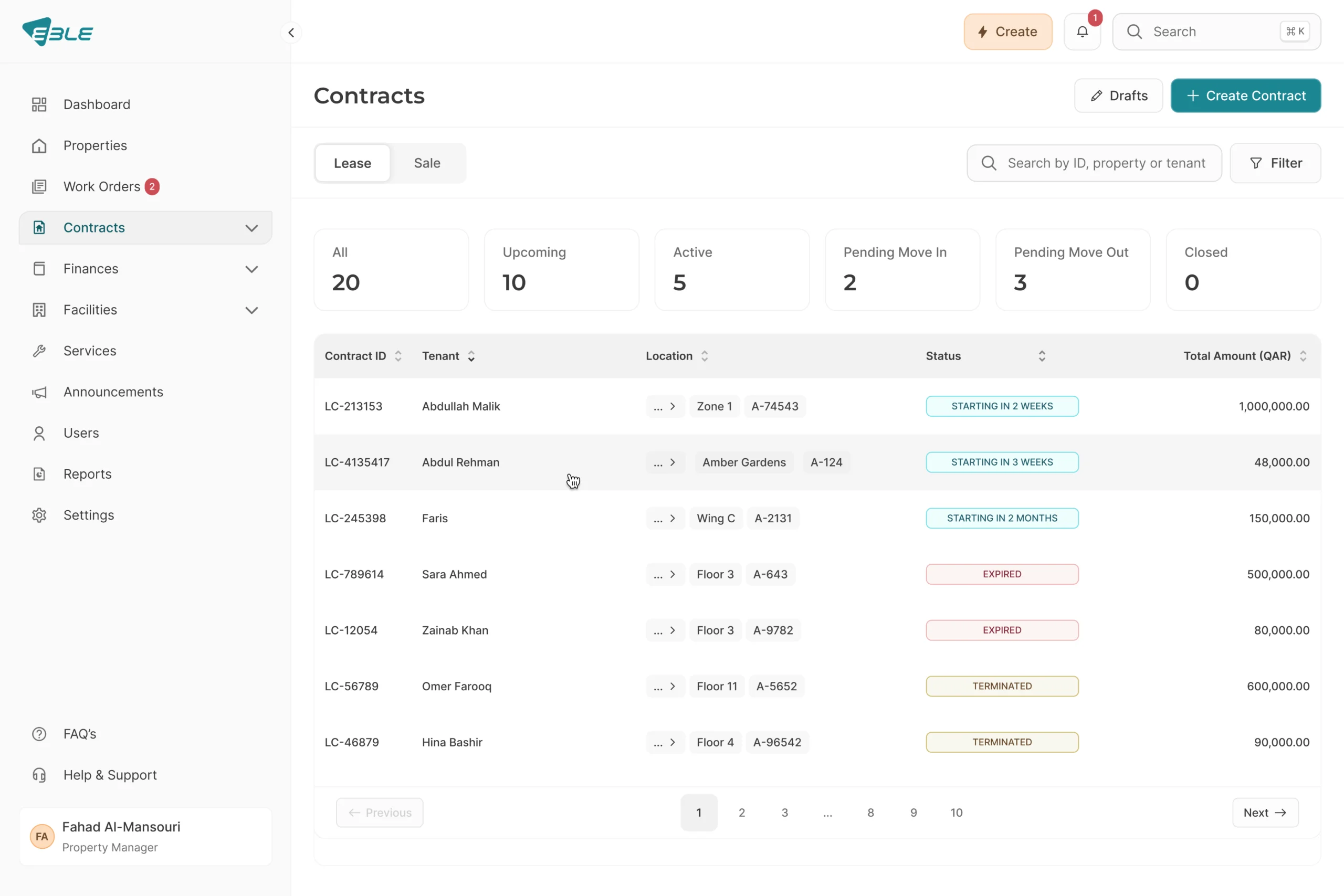The width and height of the screenshot is (1344, 896).
Task: Open the Dashboard sidebar icon
Action: [x=39, y=104]
